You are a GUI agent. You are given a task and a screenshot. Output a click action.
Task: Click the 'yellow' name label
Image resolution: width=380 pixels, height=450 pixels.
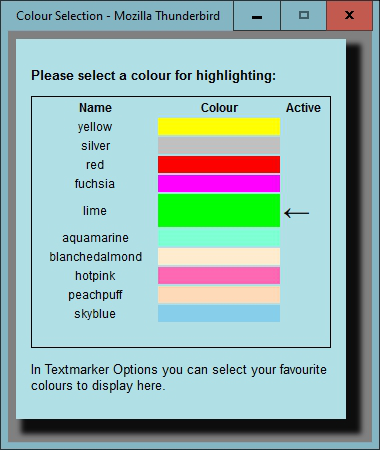point(95,127)
